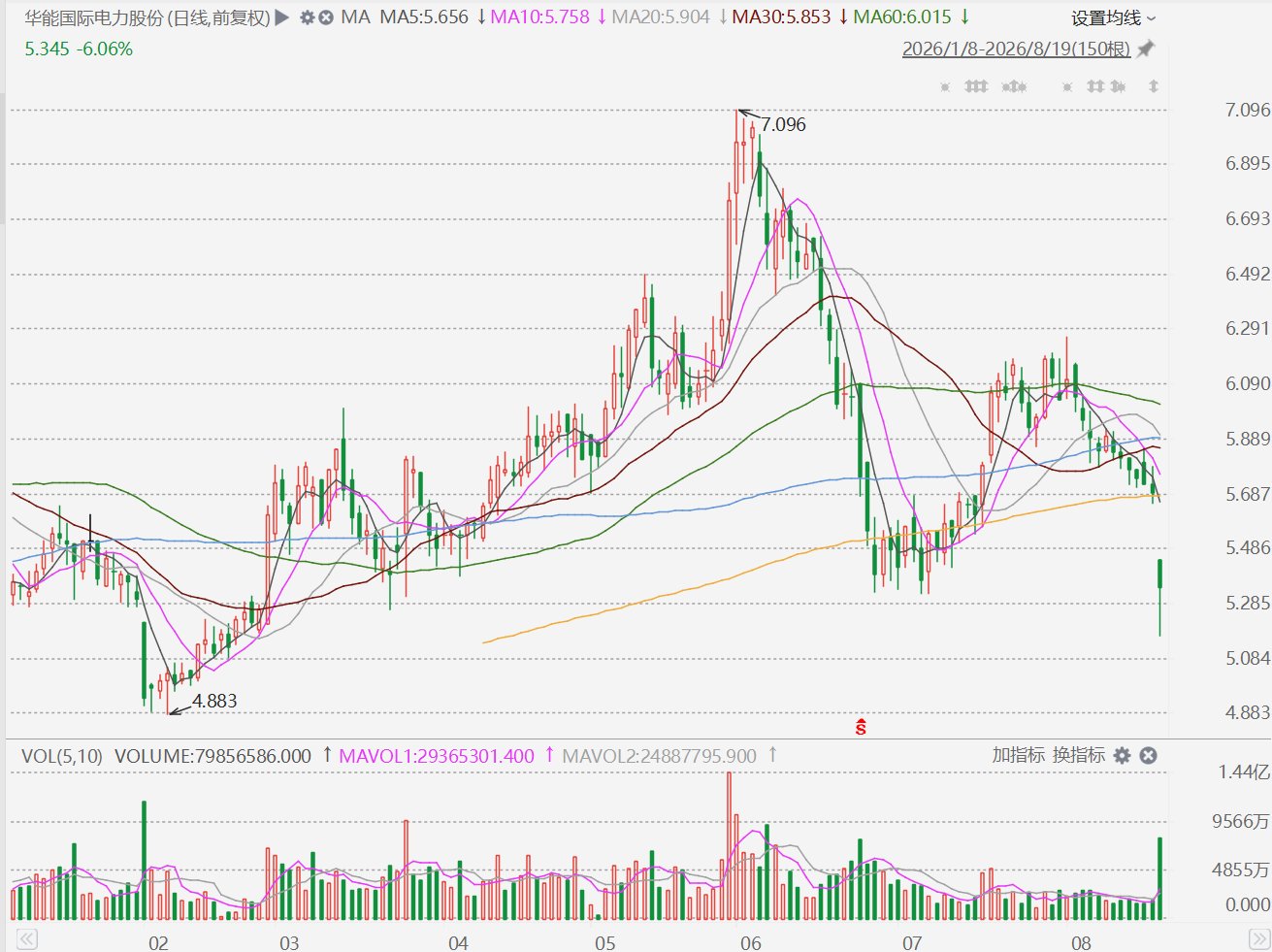Open the 2026/1/8-2026/8/19(150根) date range link

pos(1017,49)
